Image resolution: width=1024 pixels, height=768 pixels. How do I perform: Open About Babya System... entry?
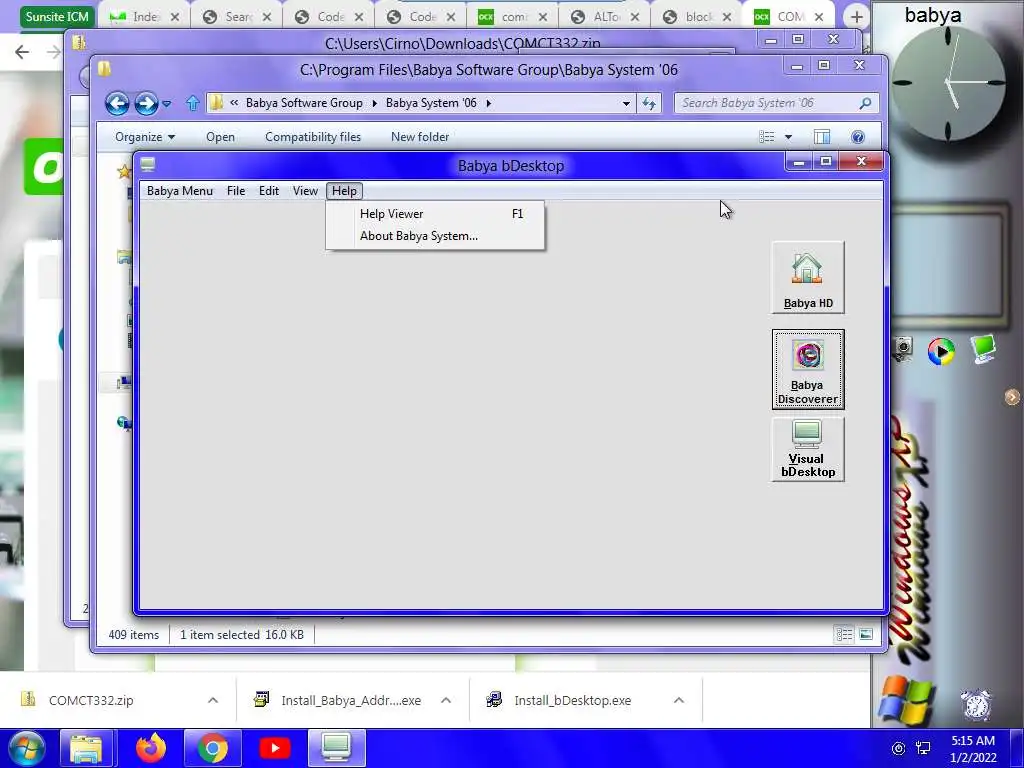pos(435,236)
